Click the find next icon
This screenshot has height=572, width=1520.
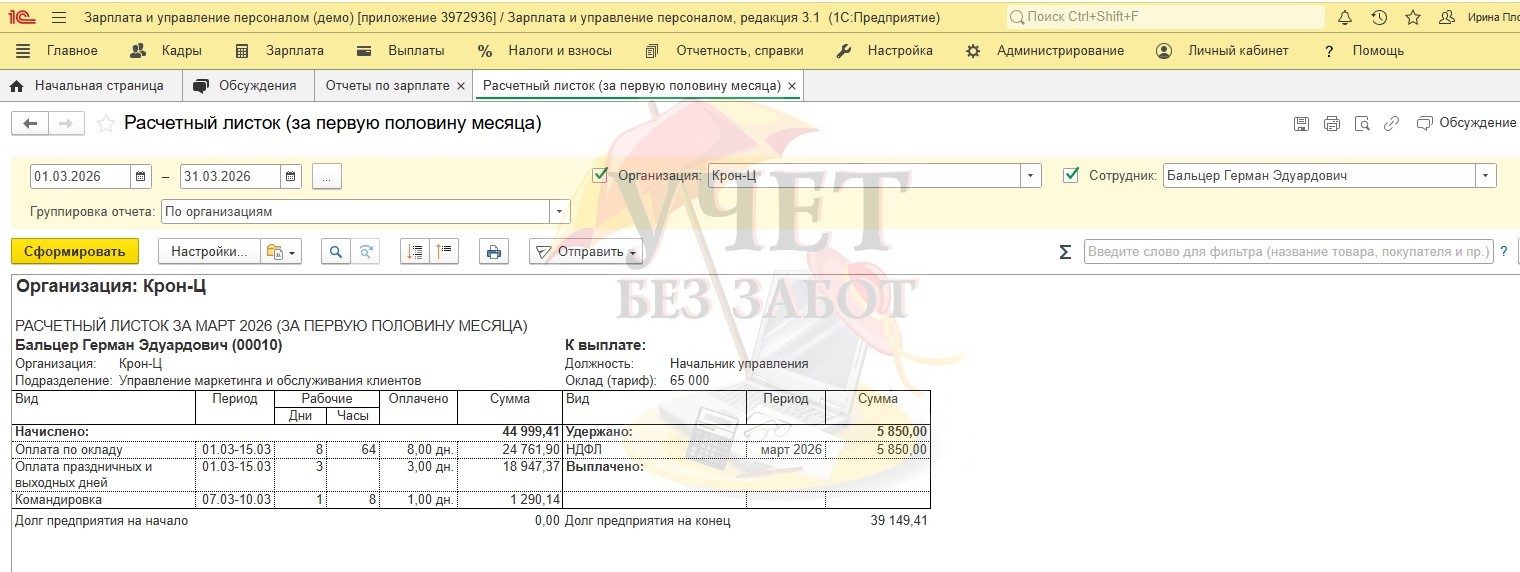pyautogui.click(x=365, y=252)
